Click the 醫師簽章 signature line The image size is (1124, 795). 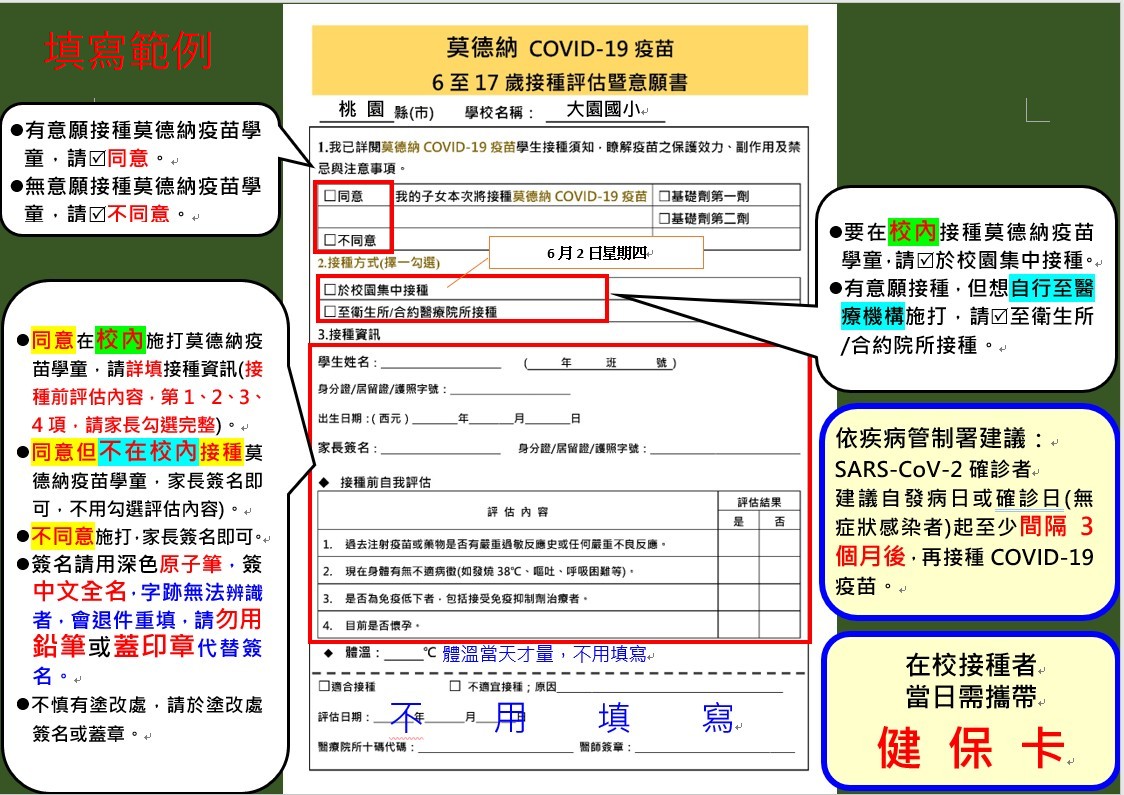tap(714, 747)
